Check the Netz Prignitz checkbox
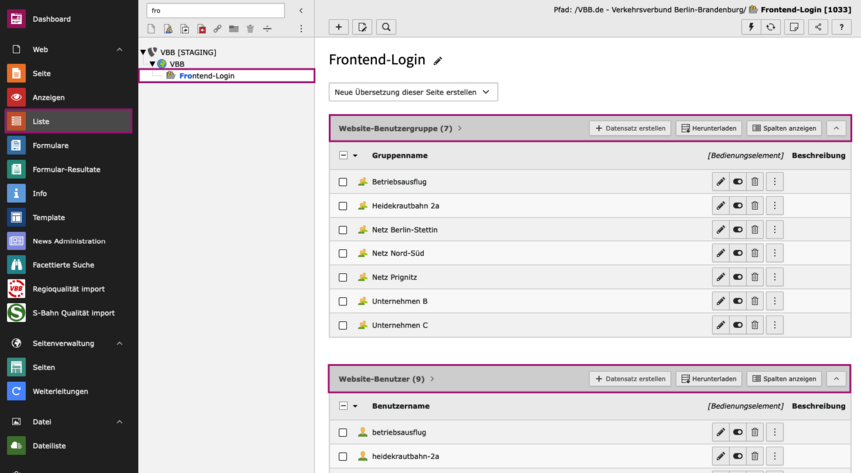The width and height of the screenshot is (861, 473). [x=343, y=277]
